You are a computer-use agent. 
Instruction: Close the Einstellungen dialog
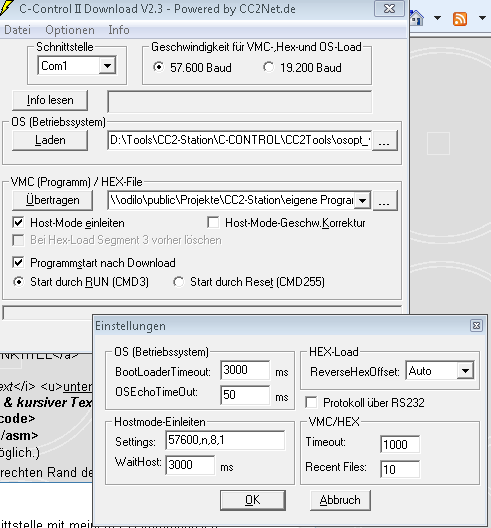pyautogui.click(x=476, y=326)
